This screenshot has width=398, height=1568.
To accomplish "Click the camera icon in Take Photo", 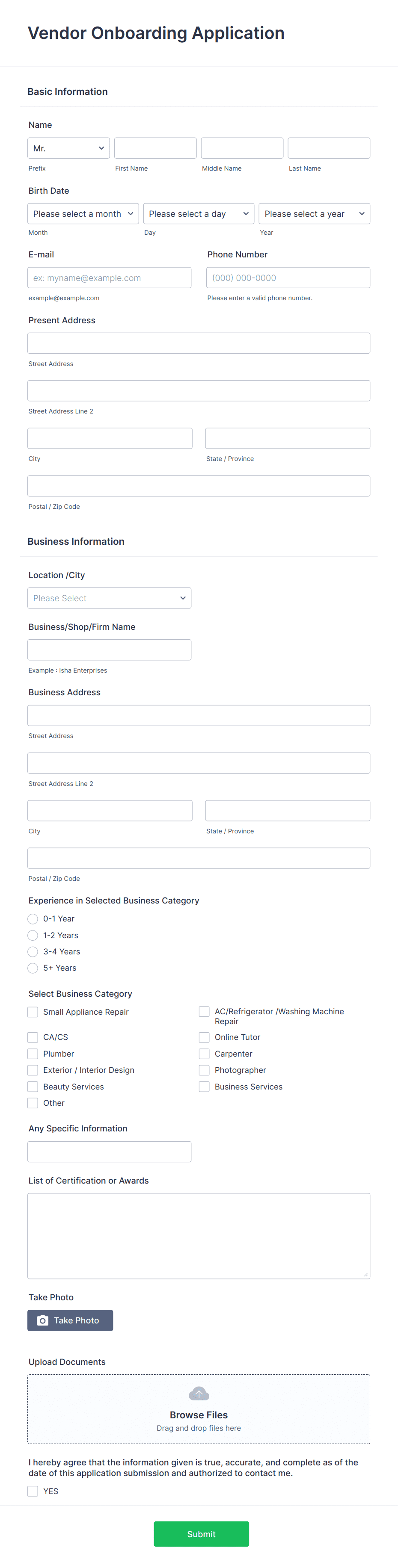I will (x=43, y=1320).
